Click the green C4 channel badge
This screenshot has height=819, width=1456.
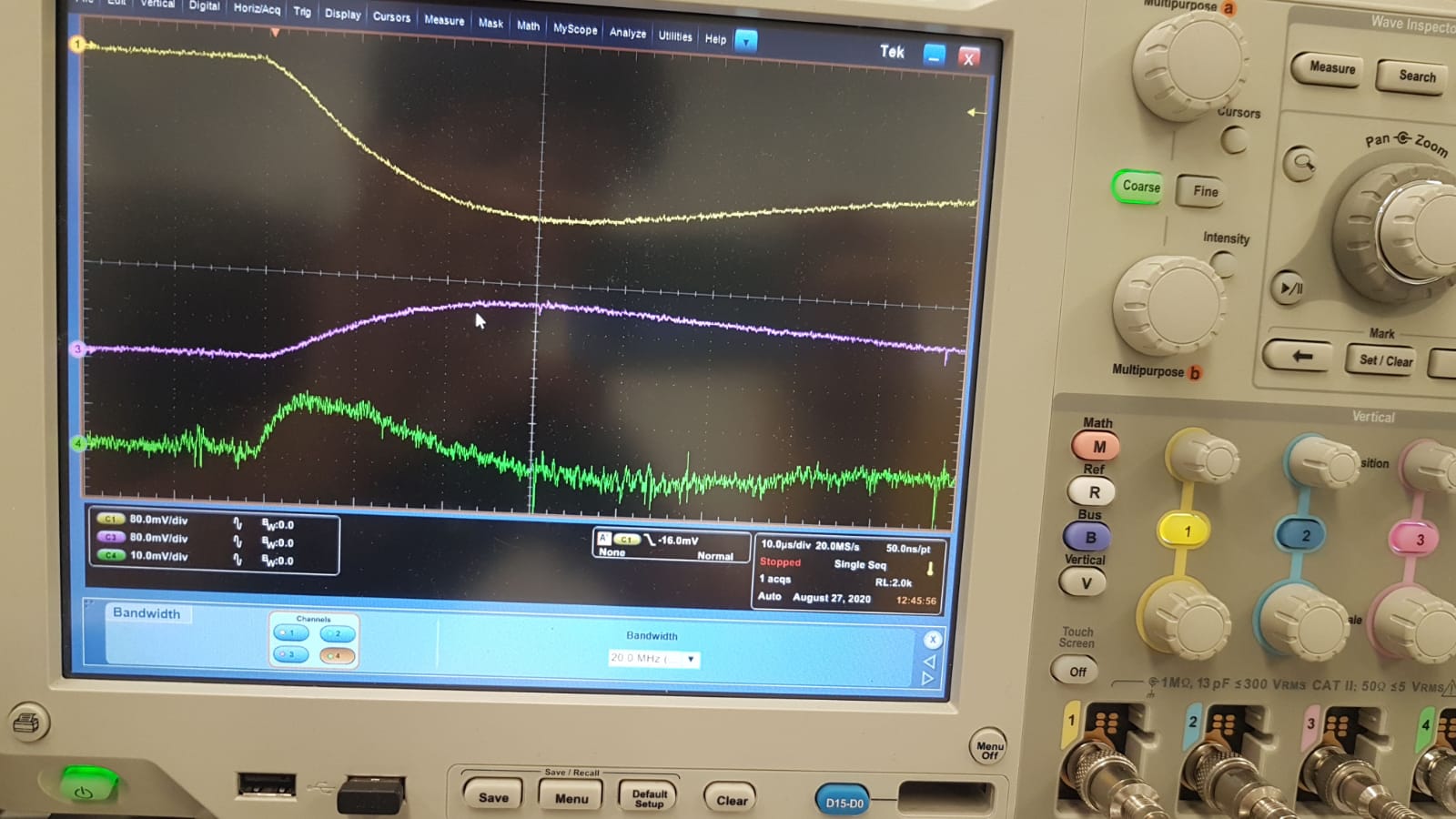110,555
